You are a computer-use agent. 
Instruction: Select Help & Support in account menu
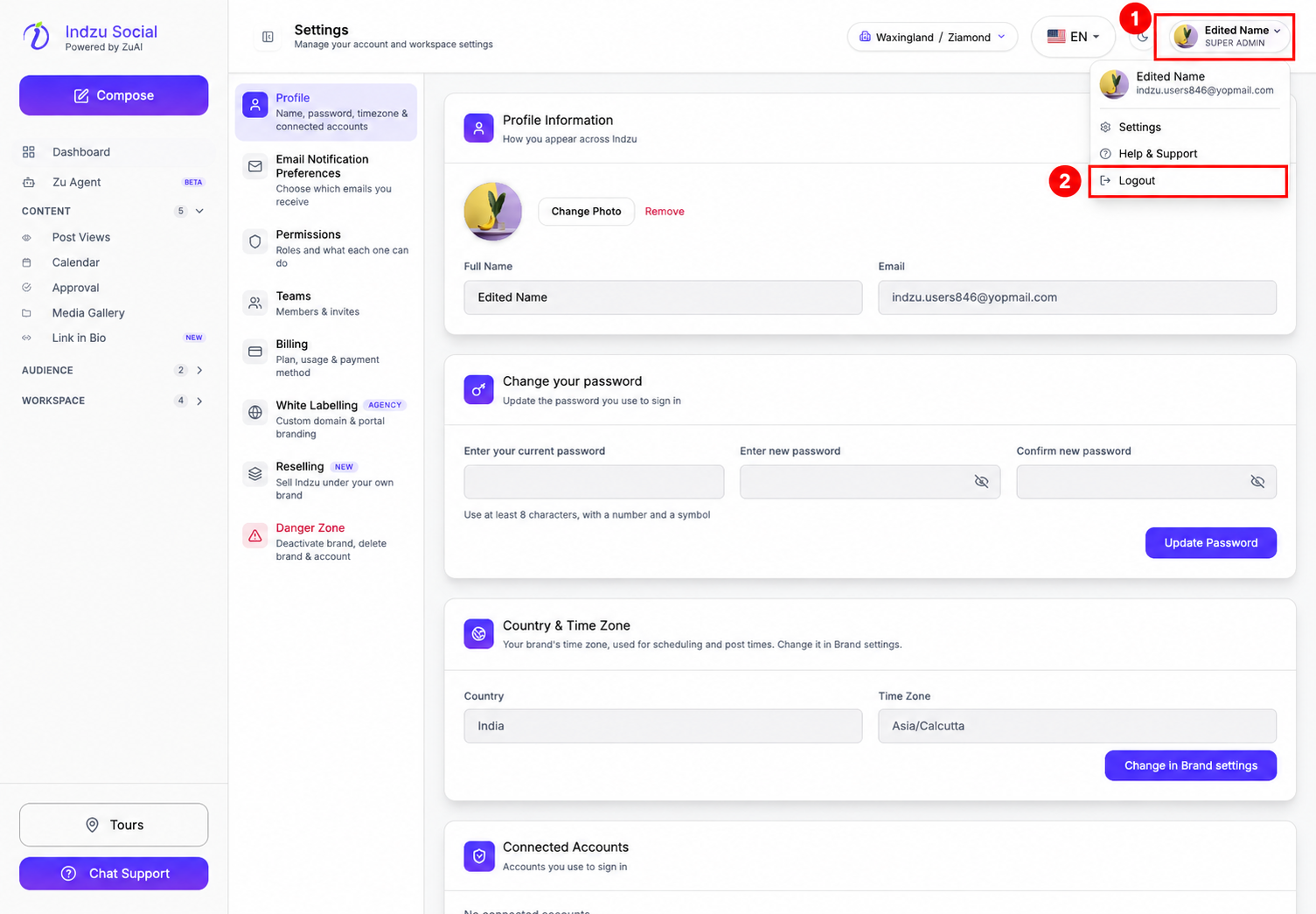click(1189, 153)
